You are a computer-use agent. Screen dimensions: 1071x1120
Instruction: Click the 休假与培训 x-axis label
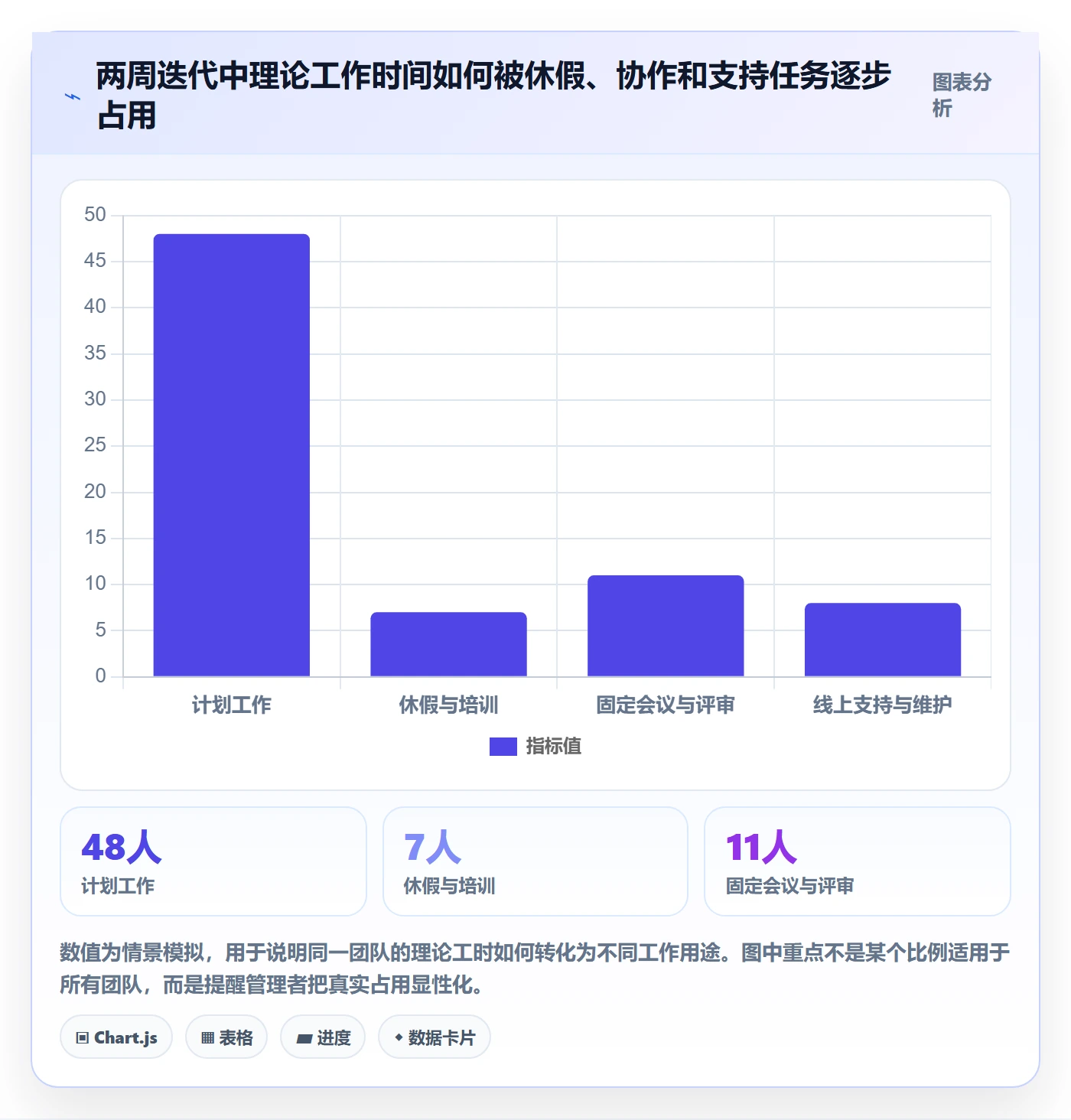coord(449,705)
